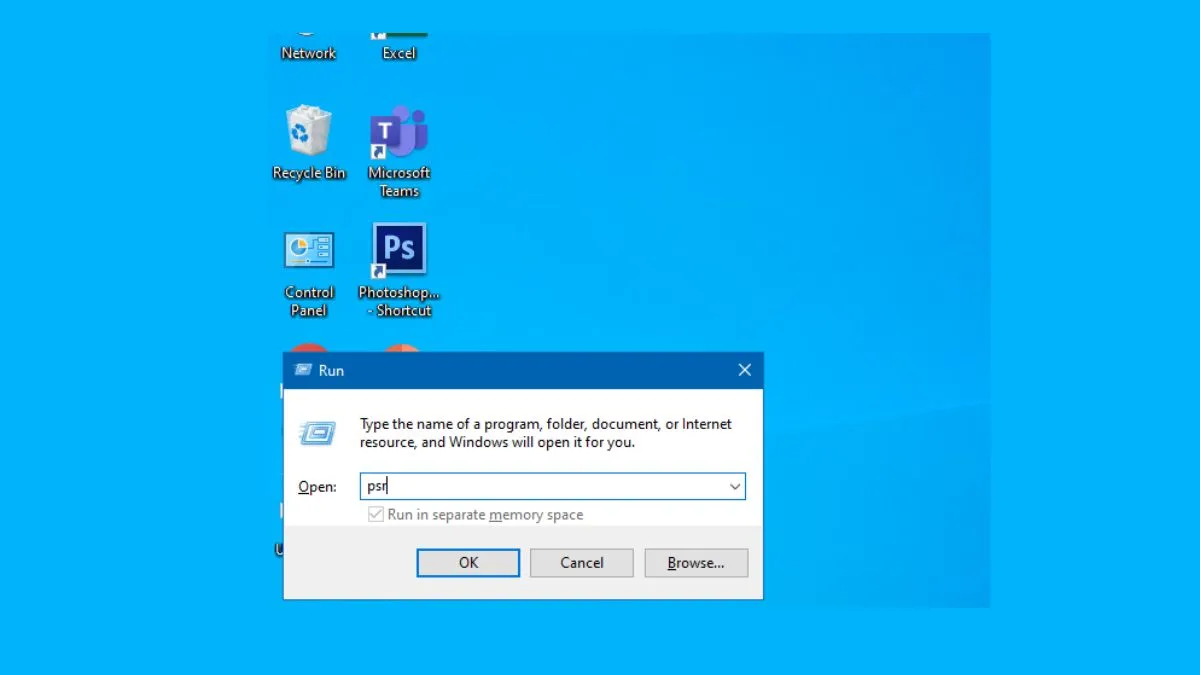Click the 'Open:' label in Run dialog

[317, 487]
